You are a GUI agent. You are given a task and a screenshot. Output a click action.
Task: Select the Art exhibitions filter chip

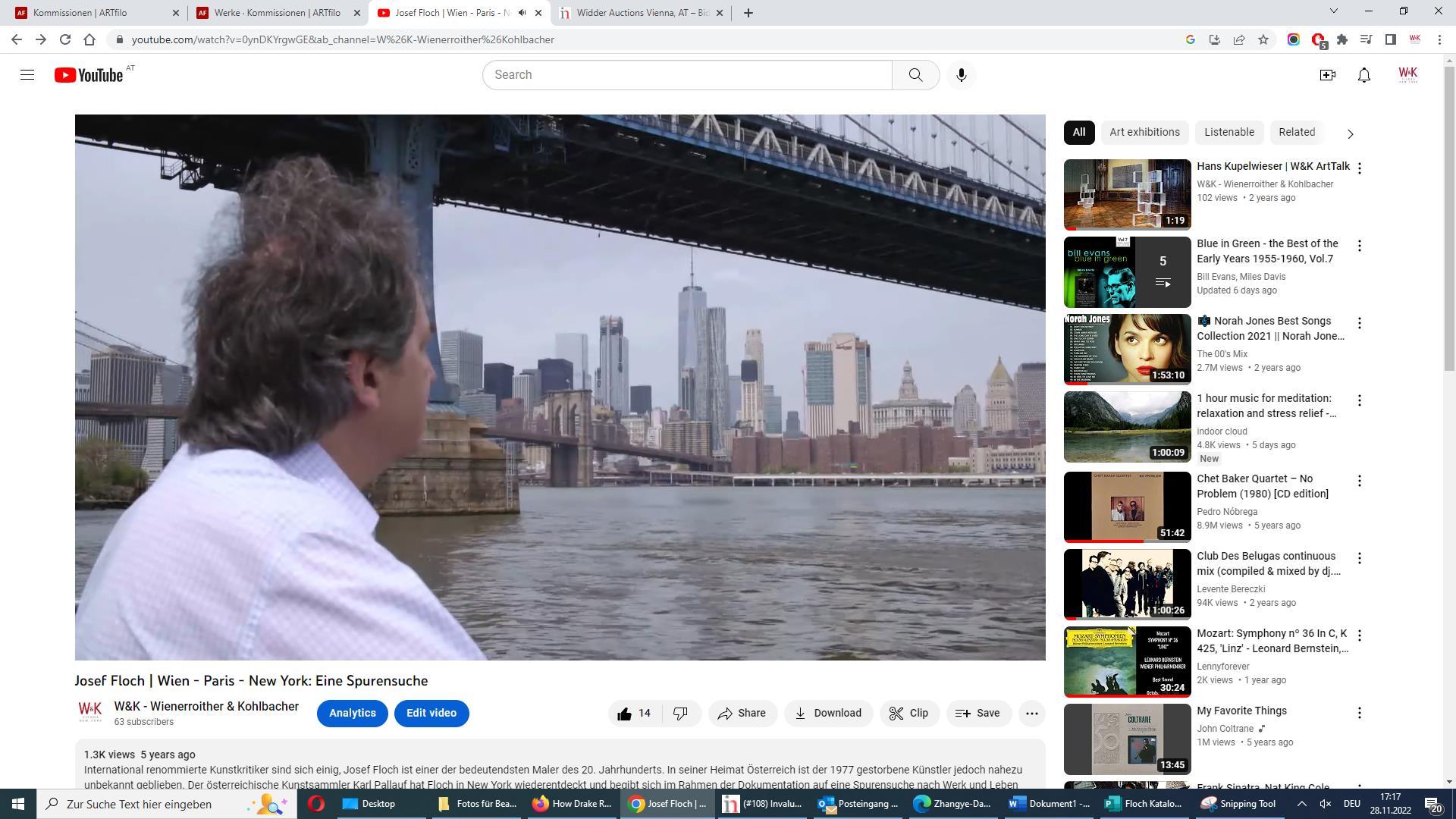coord(1144,132)
